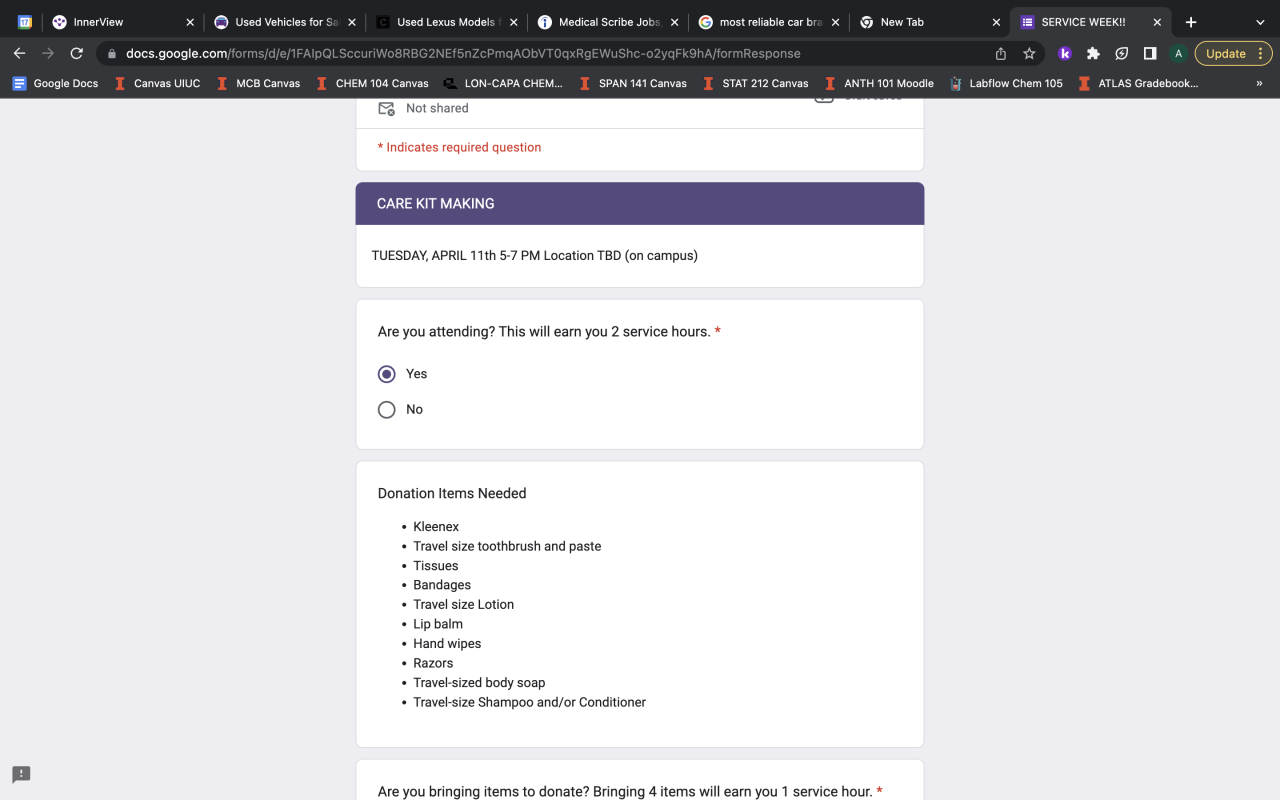The height and width of the screenshot is (800, 1280).
Task: Open the Extensions puzzle icon
Action: point(1093,54)
